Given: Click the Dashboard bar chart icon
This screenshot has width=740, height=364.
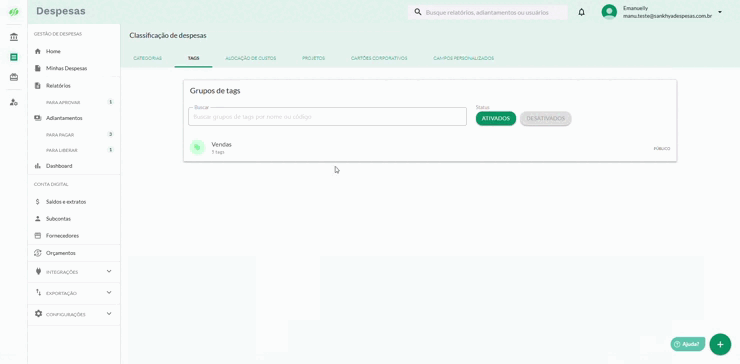Looking at the screenshot, I should 38,166.
